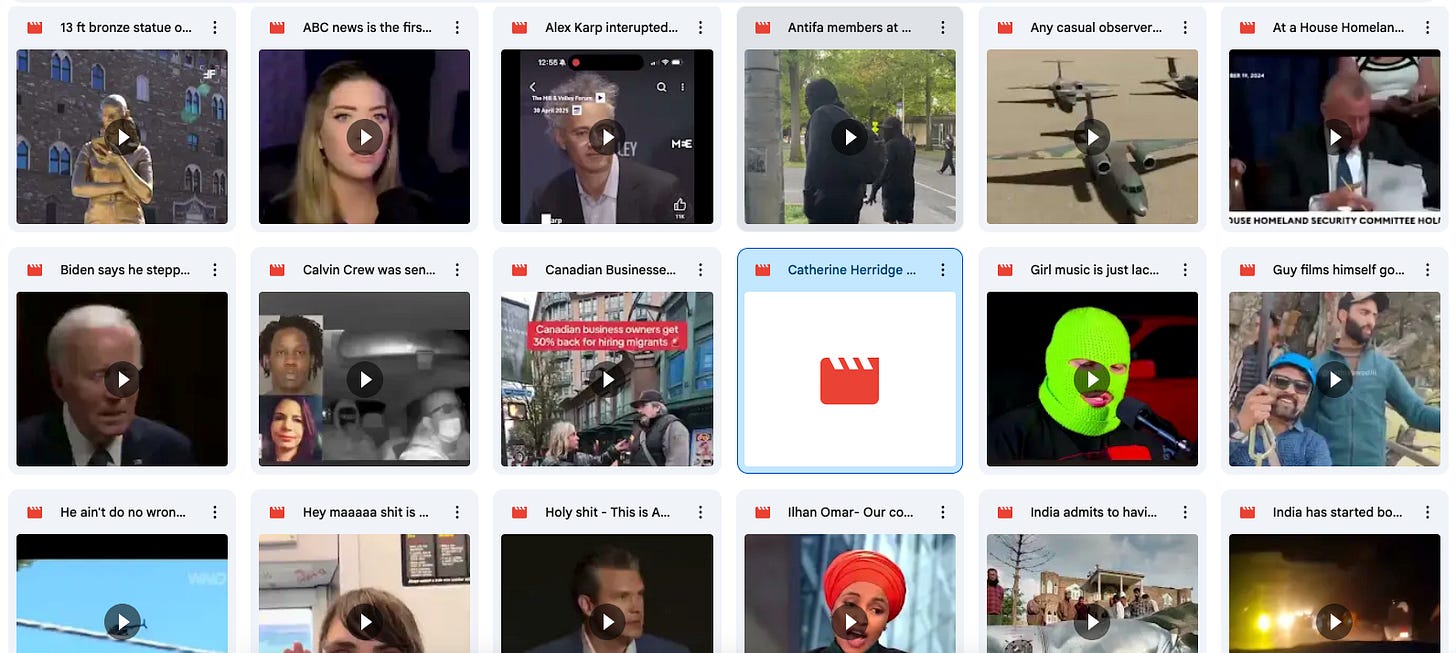
Task: Open more actions for "Catherine Herridge ..."
Action: [x=942, y=270]
